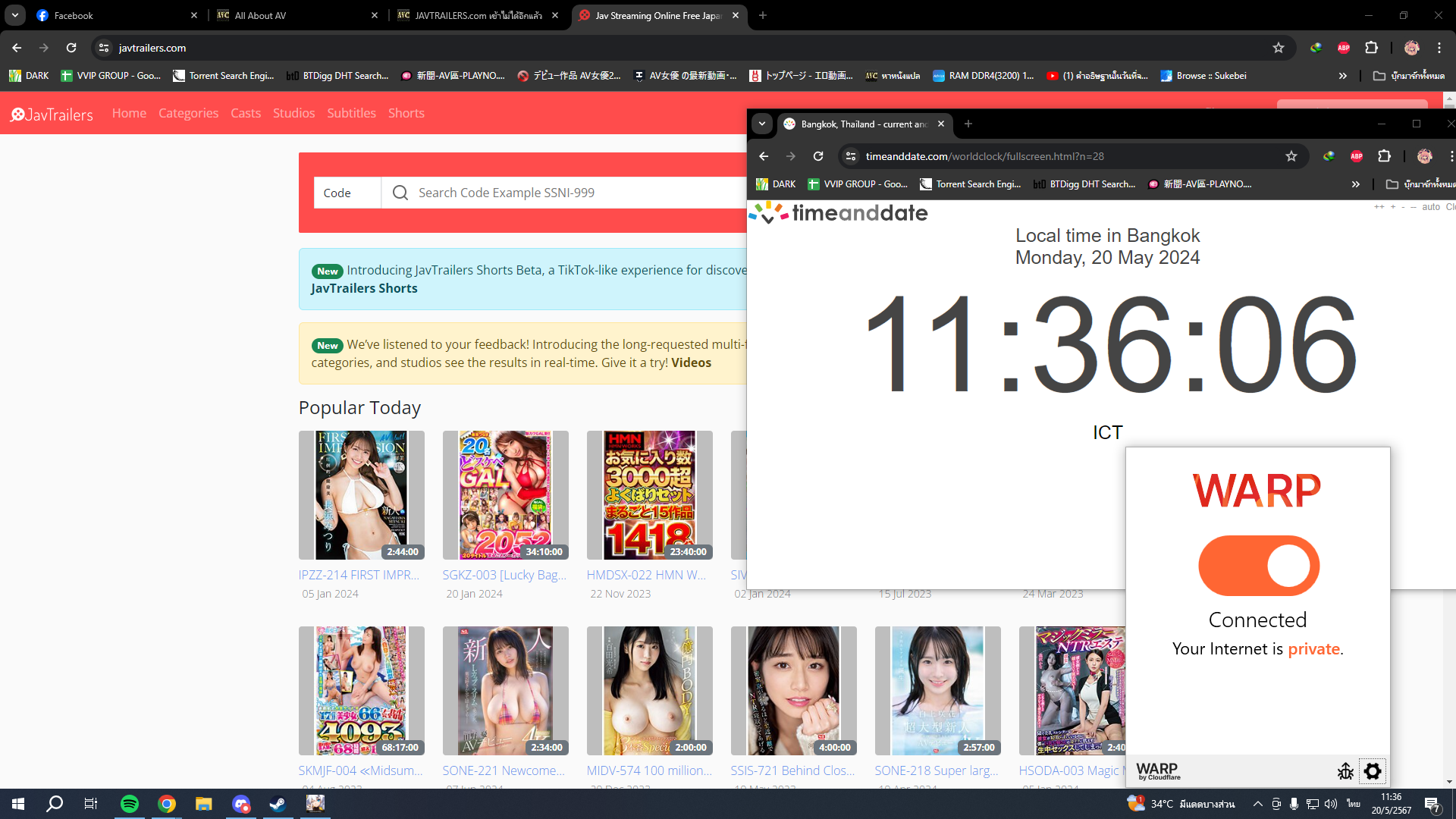The height and width of the screenshot is (819, 1456).
Task: Show hidden system tray icons
Action: click(1257, 804)
